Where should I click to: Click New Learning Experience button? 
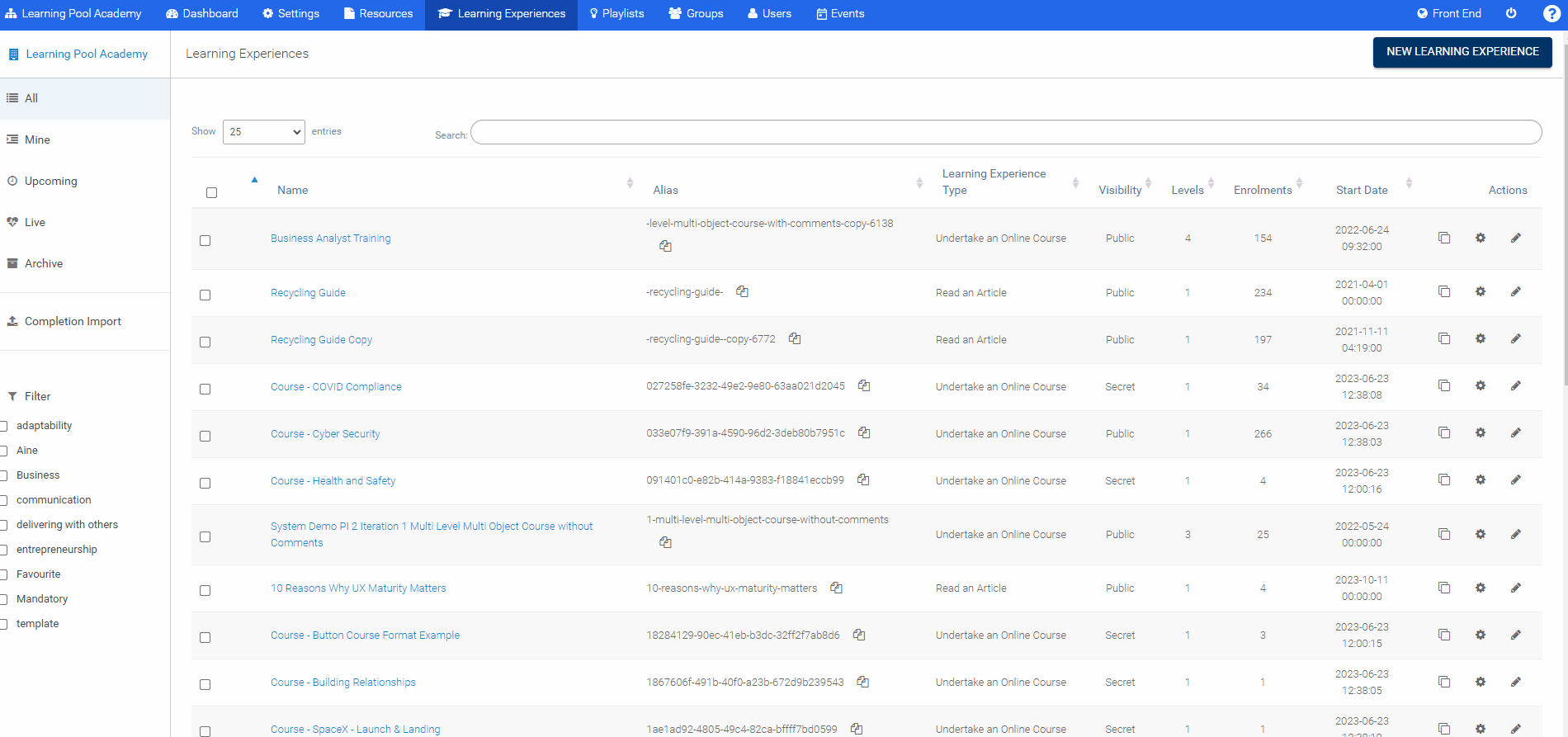(1462, 52)
